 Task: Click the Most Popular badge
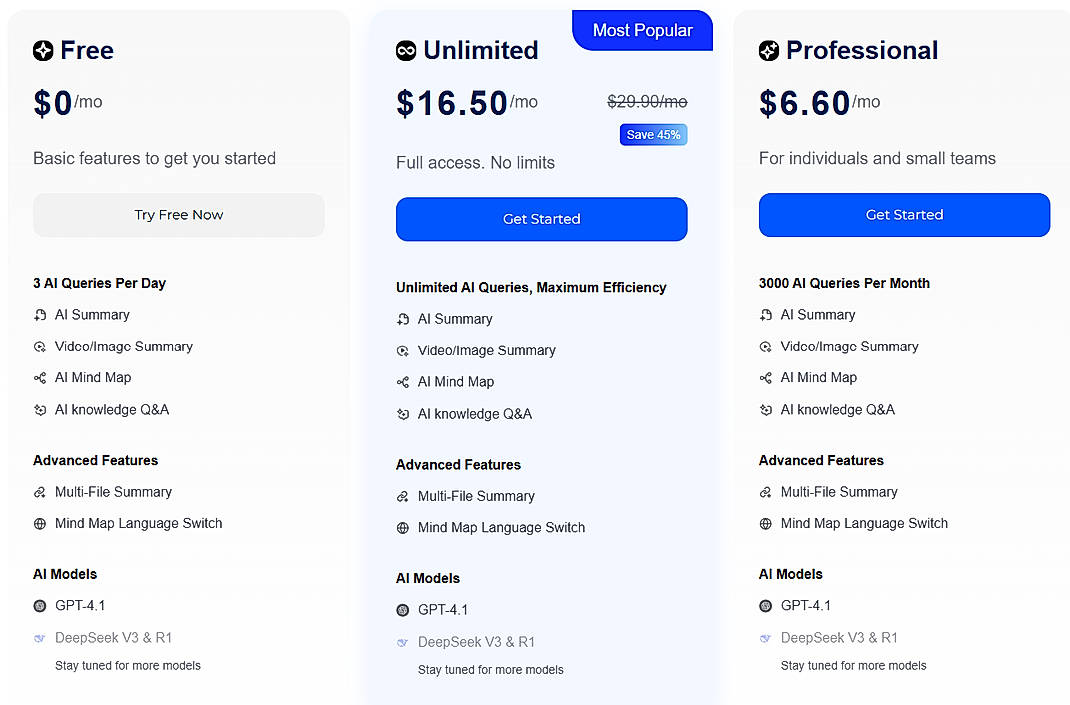click(642, 30)
